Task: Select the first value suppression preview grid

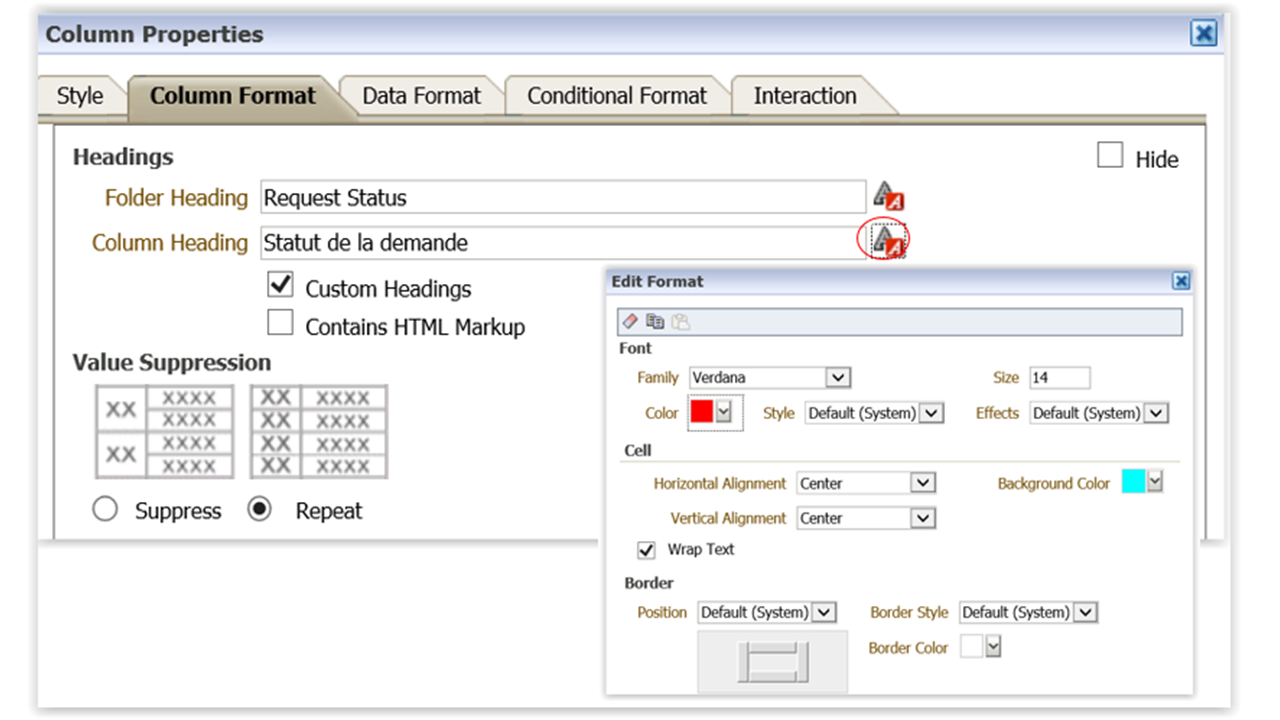Action: coord(165,432)
